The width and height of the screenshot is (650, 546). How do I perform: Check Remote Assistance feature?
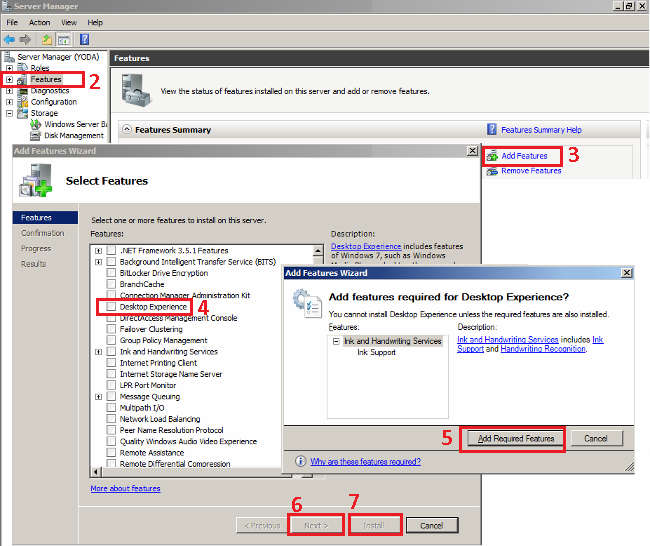click(111, 452)
